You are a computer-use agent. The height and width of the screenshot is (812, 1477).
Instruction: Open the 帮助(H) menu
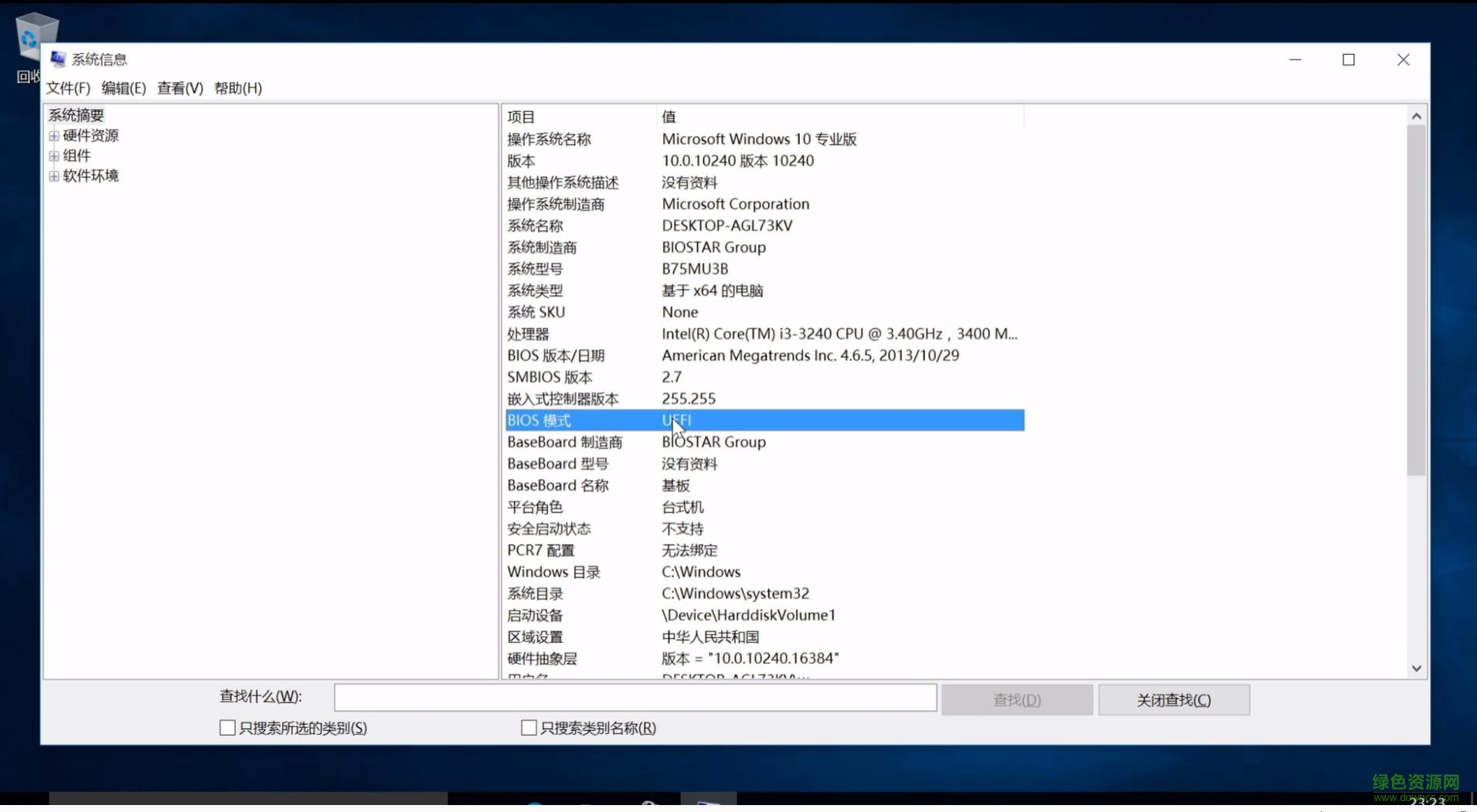pos(237,88)
